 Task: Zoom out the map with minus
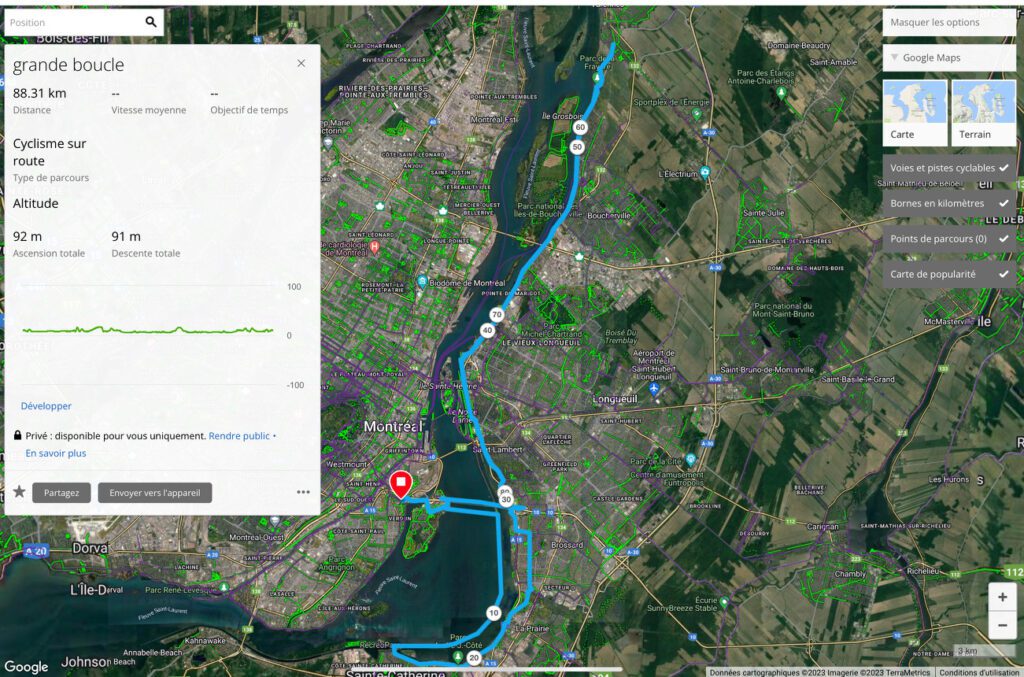(x=1002, y=625)
